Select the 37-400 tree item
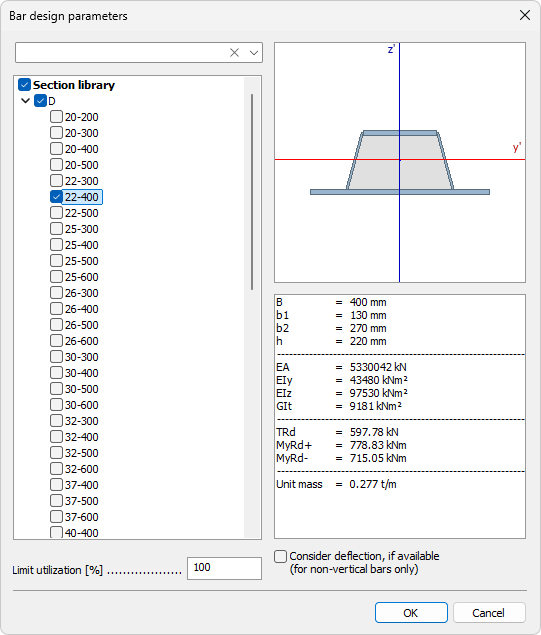 [81, 485]
